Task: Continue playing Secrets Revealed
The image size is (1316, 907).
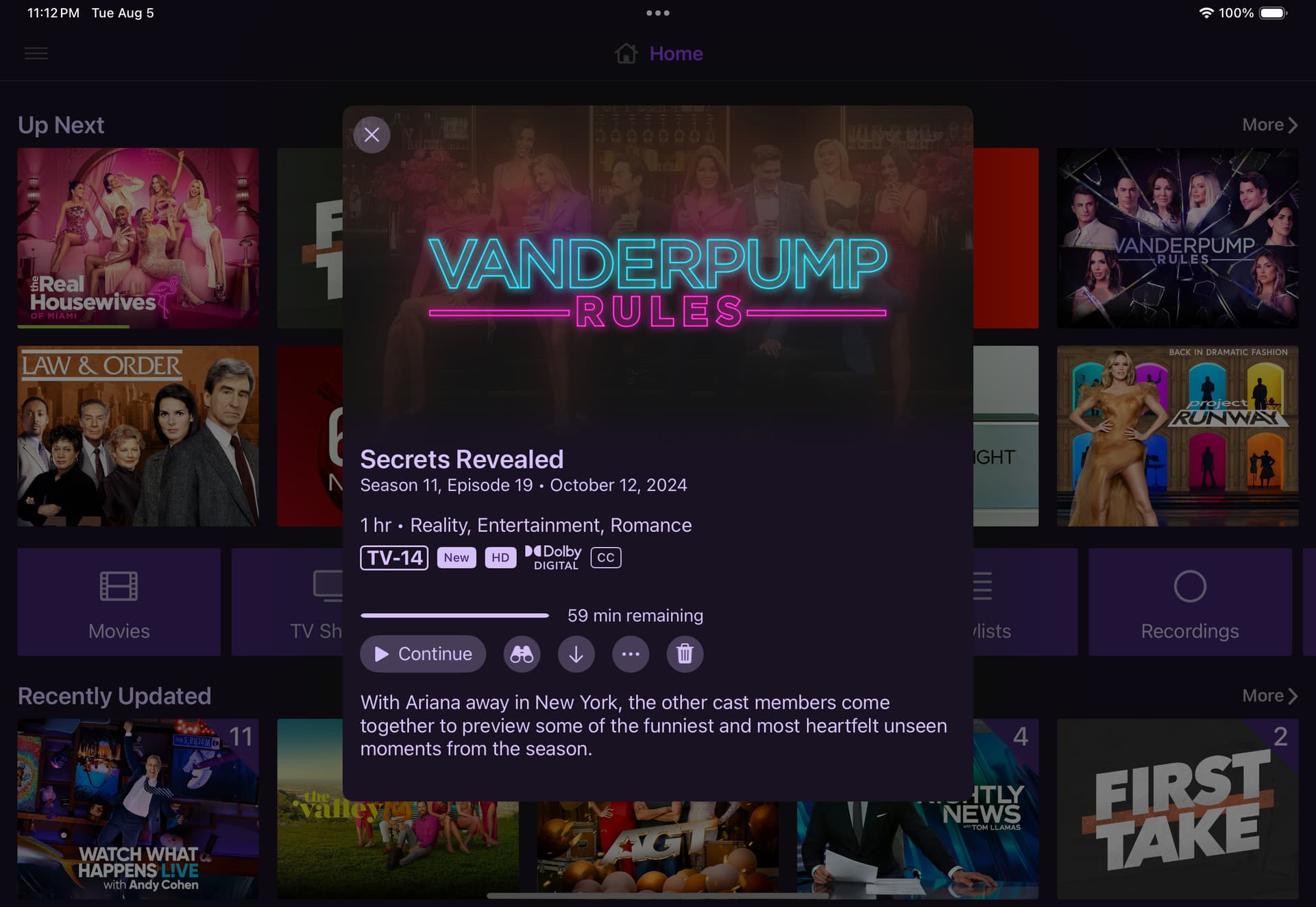Action: click(x=423, y=654)
